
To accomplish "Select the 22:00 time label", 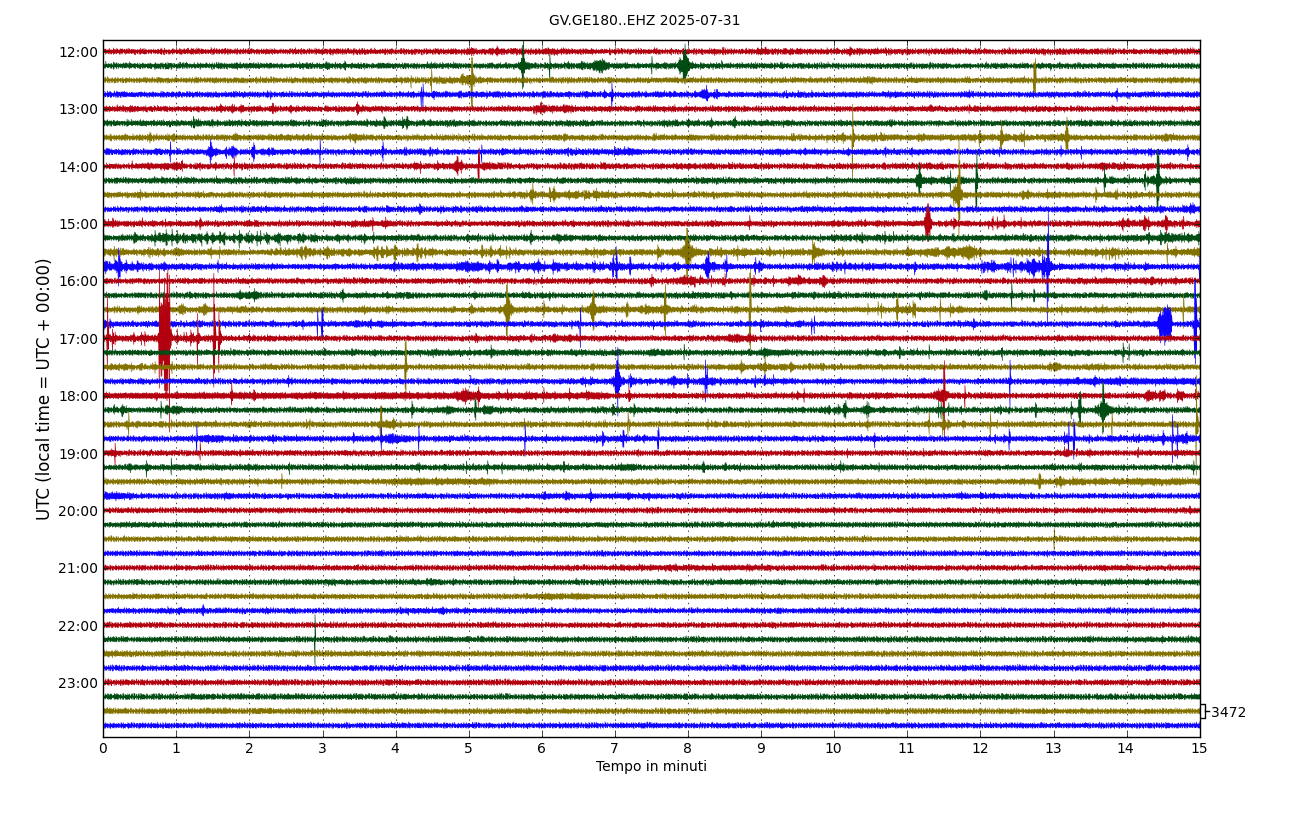I will coord(78,626).
